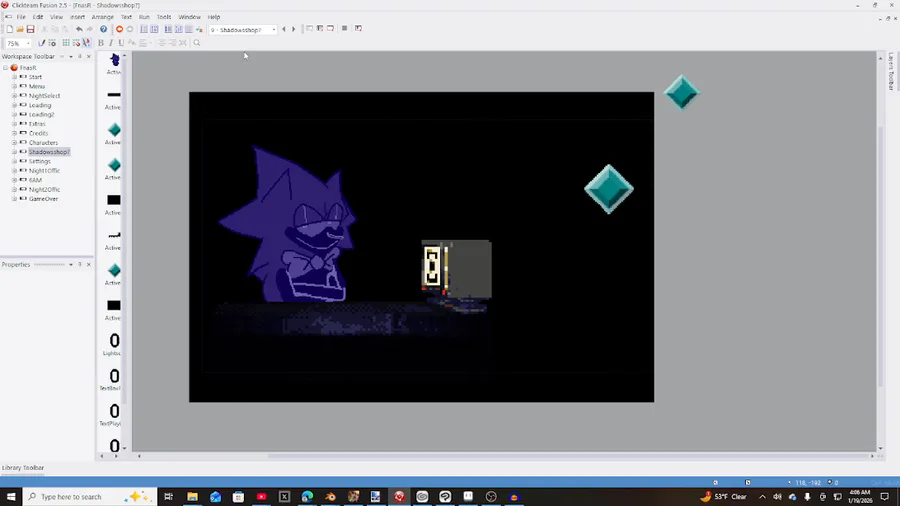Open the File menu

tap(21, 17)
